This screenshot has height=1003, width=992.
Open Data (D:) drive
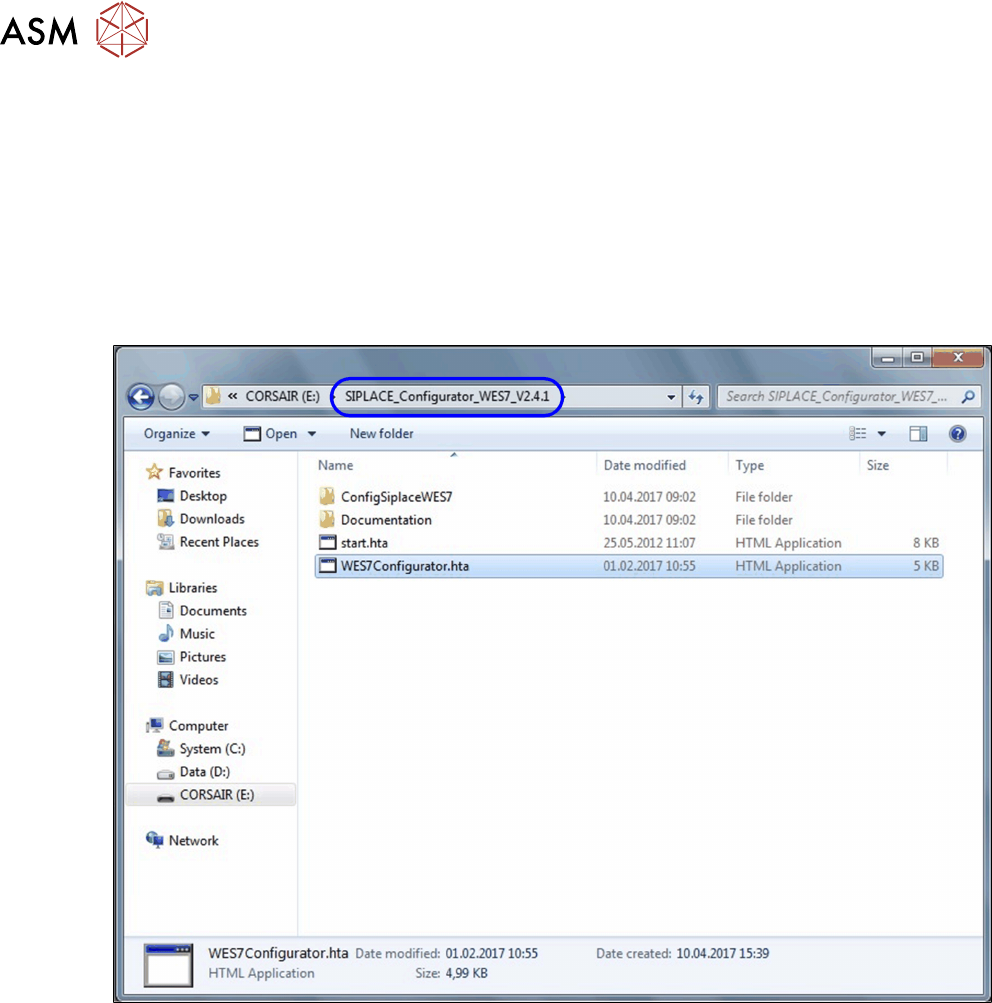pyautogui.click(x=205, y=772)
